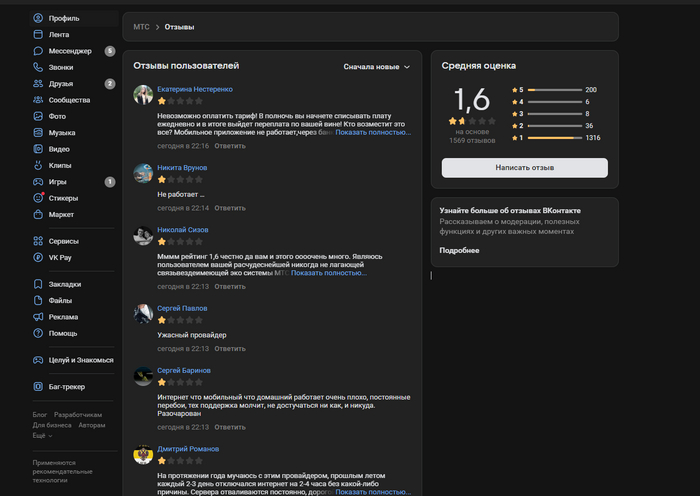700x496 pixels.
Task: Click the Мессенджер unread badge 5
Action: pyautogui.click(x=110, y=51)
